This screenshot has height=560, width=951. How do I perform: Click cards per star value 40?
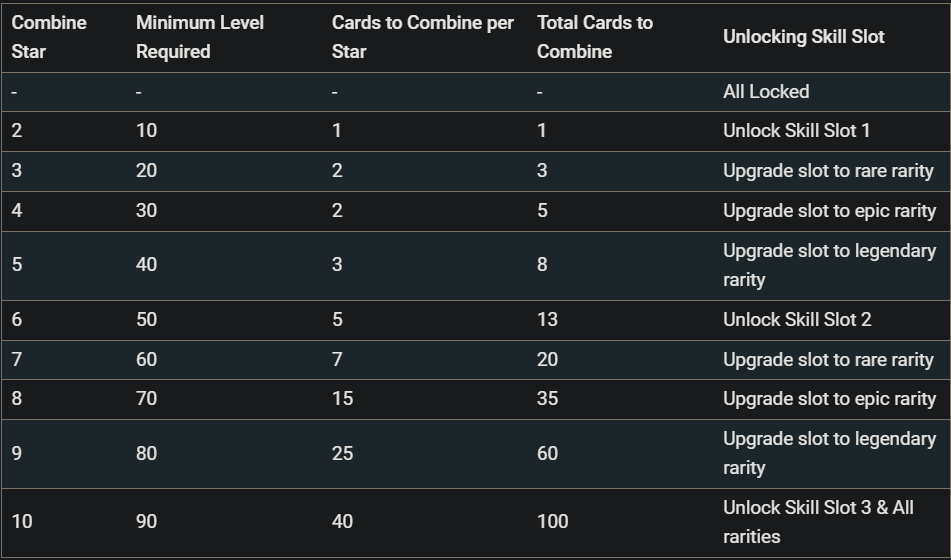tap(342, 522)
